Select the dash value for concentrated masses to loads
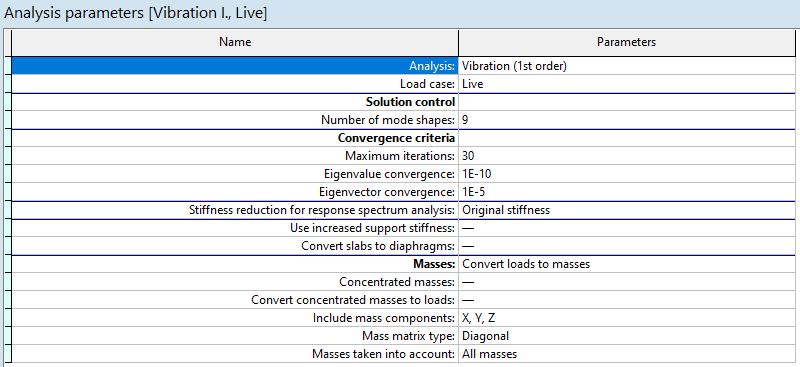This screenshot has width=800, height=367. (468, 300)
